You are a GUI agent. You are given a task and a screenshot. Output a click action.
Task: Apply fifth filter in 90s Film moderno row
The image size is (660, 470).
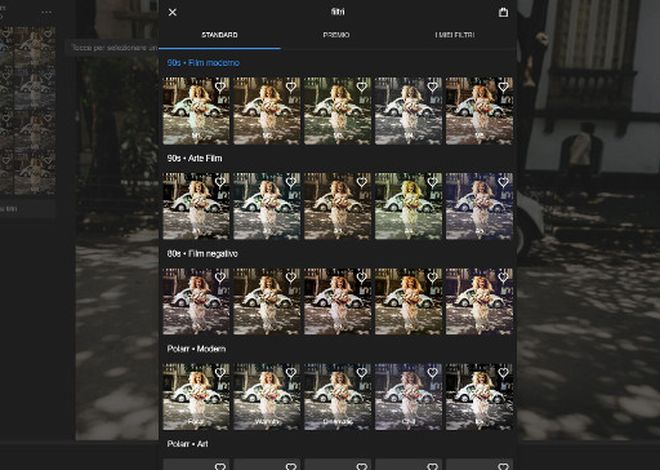coord(479,111)
